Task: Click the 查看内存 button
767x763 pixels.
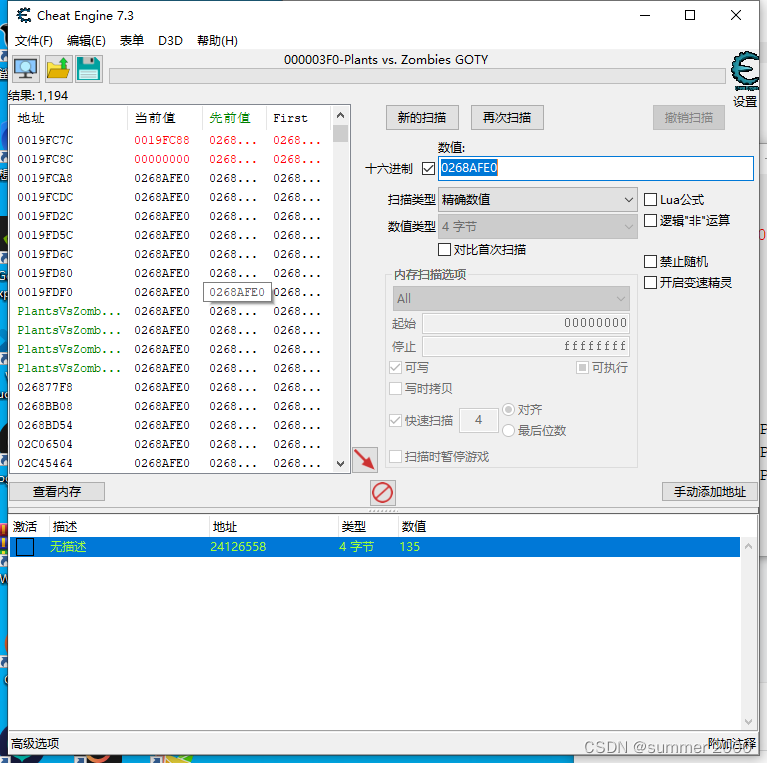Action: pos(57,492)
